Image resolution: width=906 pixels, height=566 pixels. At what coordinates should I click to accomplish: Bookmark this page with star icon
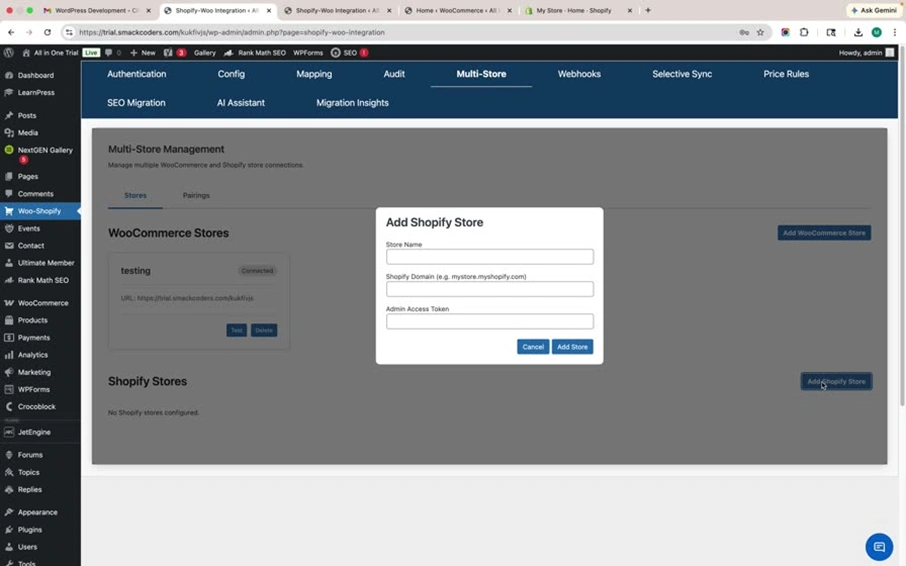760,32
